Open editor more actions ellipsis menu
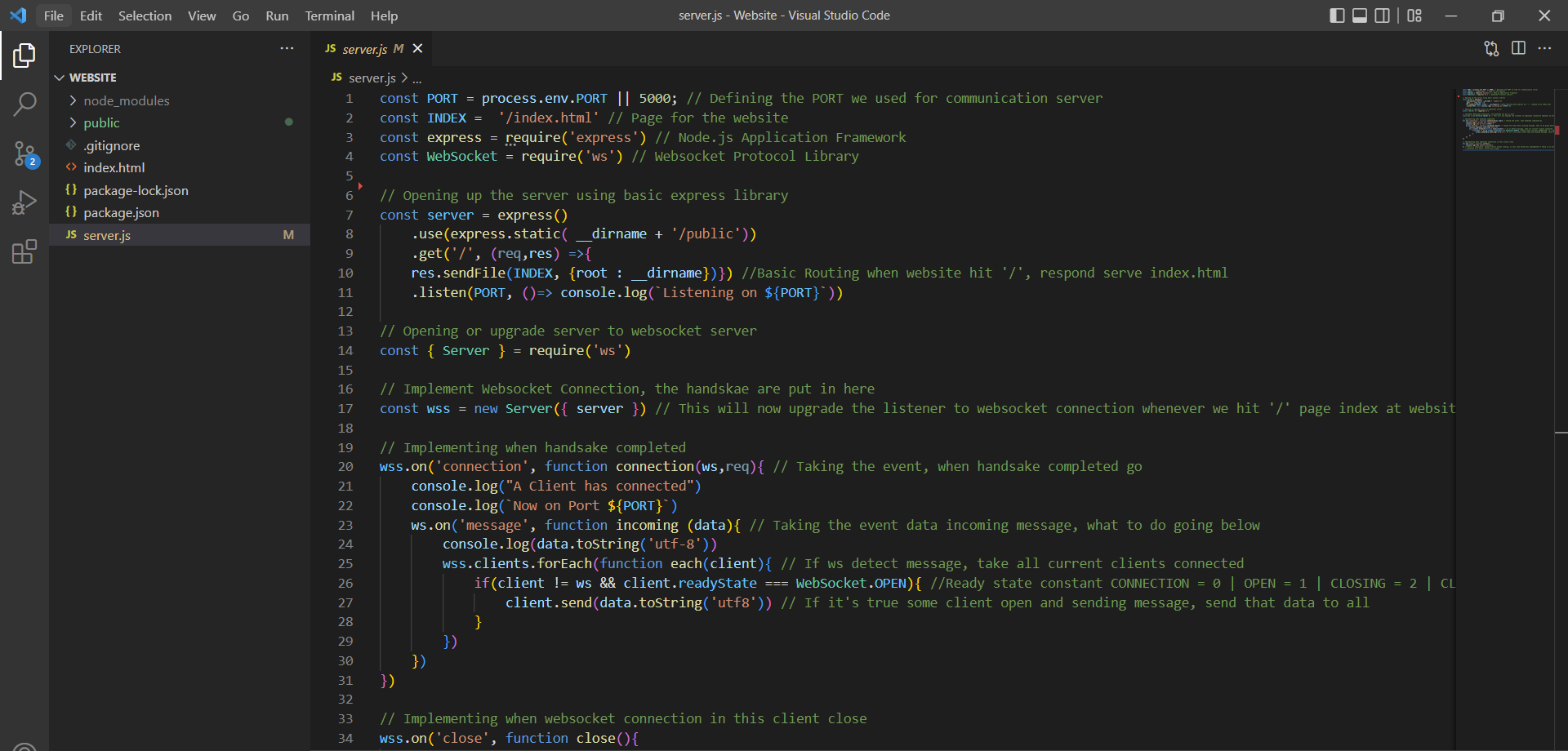 1544,49
